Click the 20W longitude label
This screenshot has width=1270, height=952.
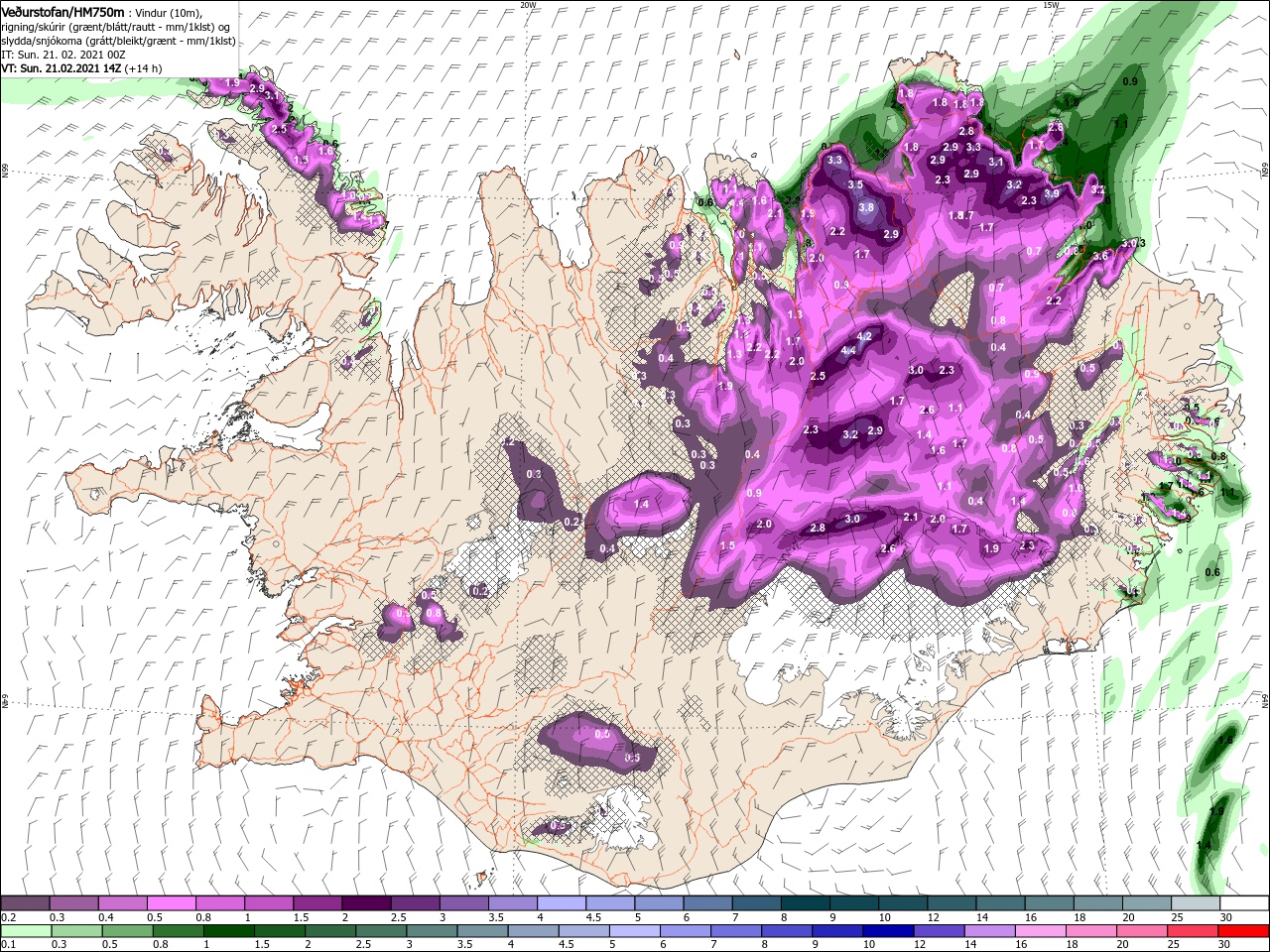click(528, 4)
